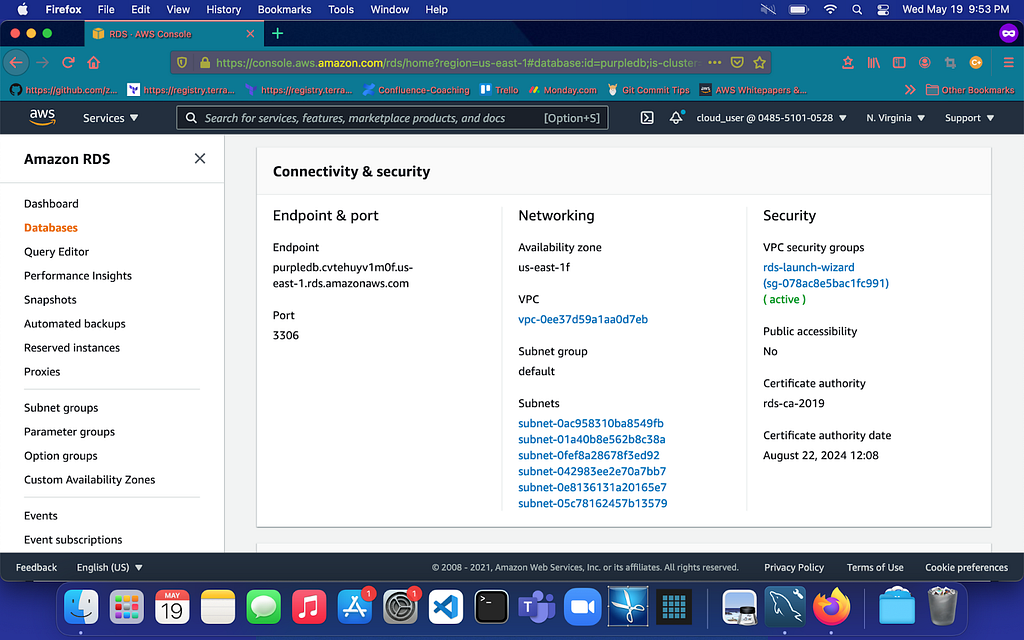The height and width of the screenshot is (640, 1024).
Task: Open the History menu
Action: (223, 10)
